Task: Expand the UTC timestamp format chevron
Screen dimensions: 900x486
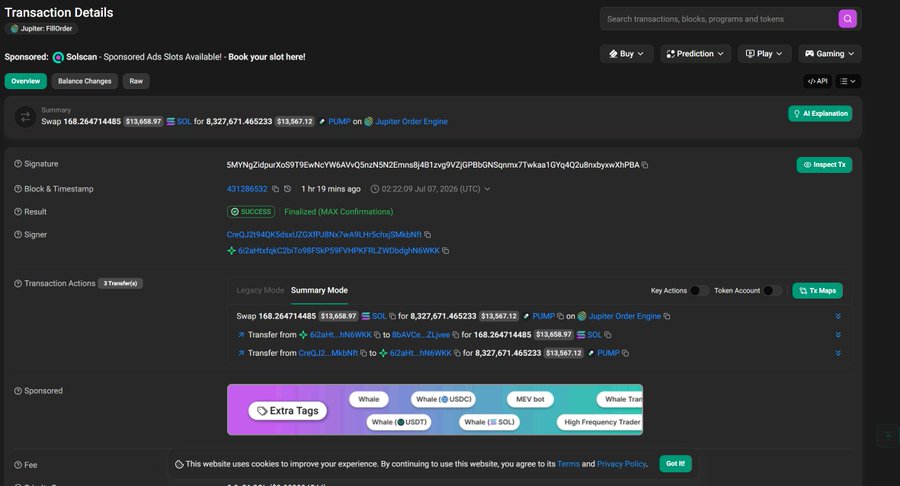Action: pyautogui.click(x=487, y=189)
